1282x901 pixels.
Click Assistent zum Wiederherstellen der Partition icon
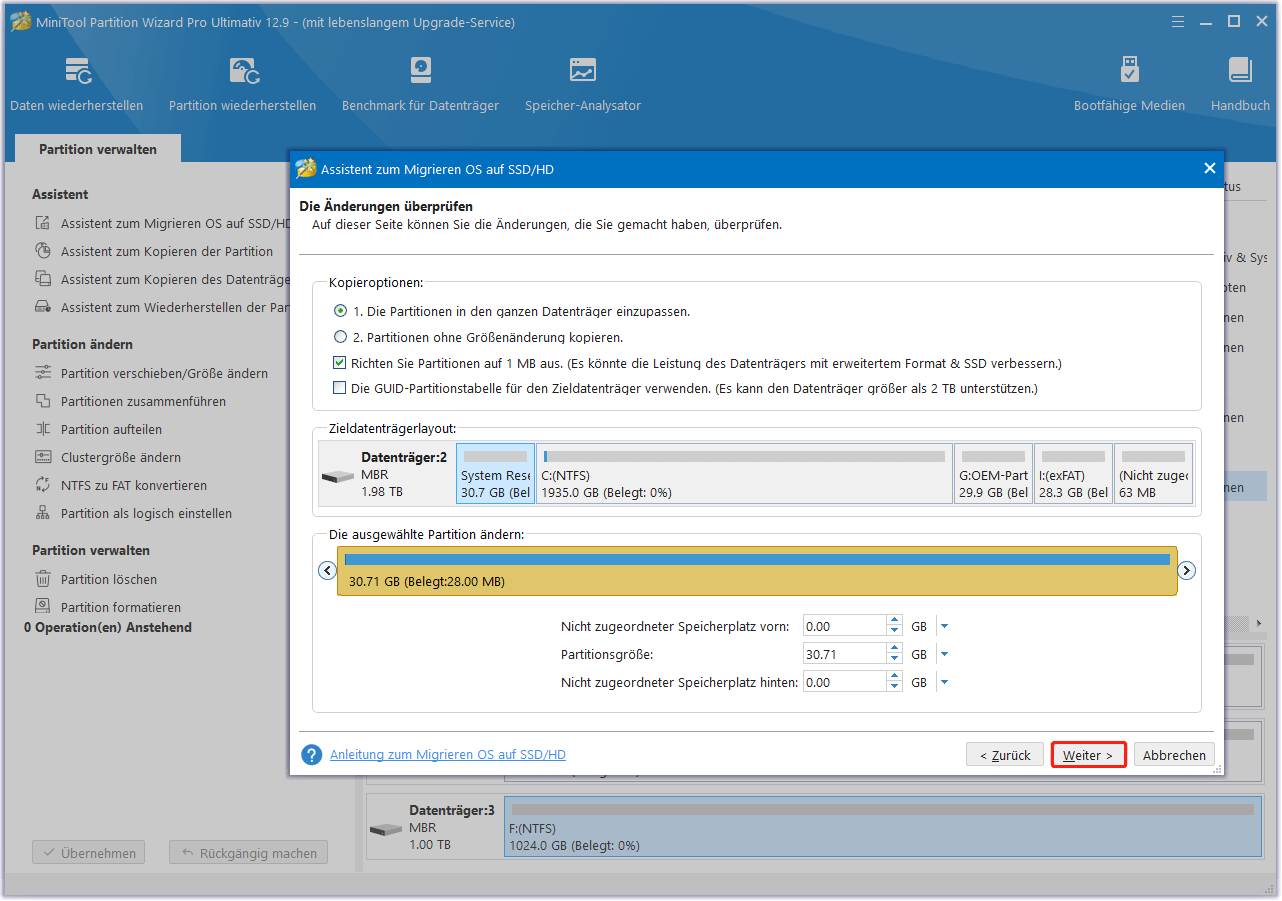click(x=43, y=308)
